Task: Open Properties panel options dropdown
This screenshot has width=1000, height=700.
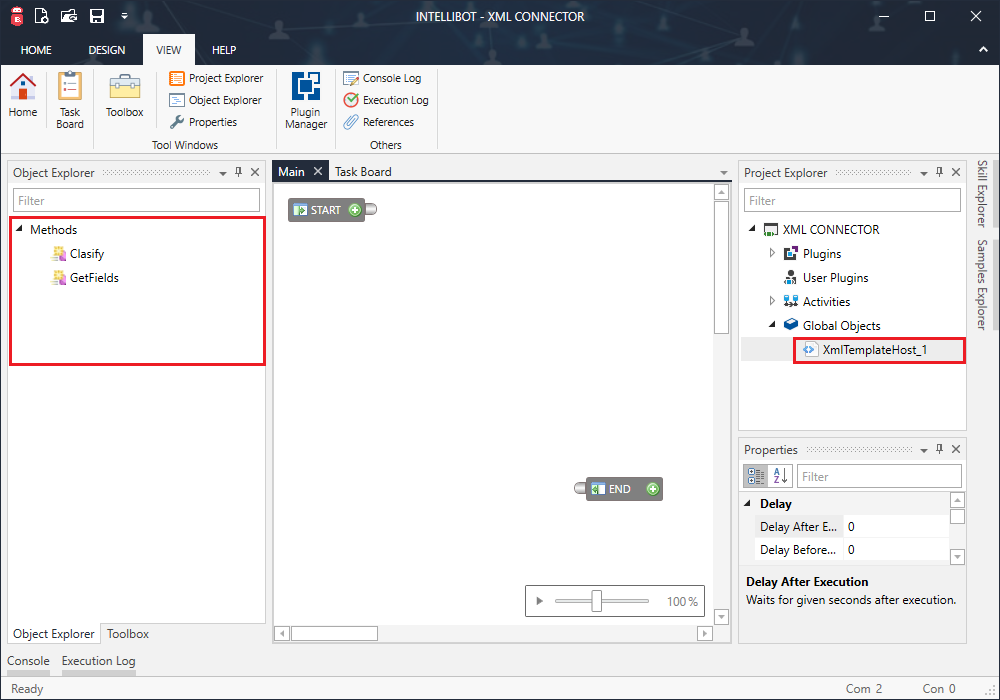Action: pos(923,451)
